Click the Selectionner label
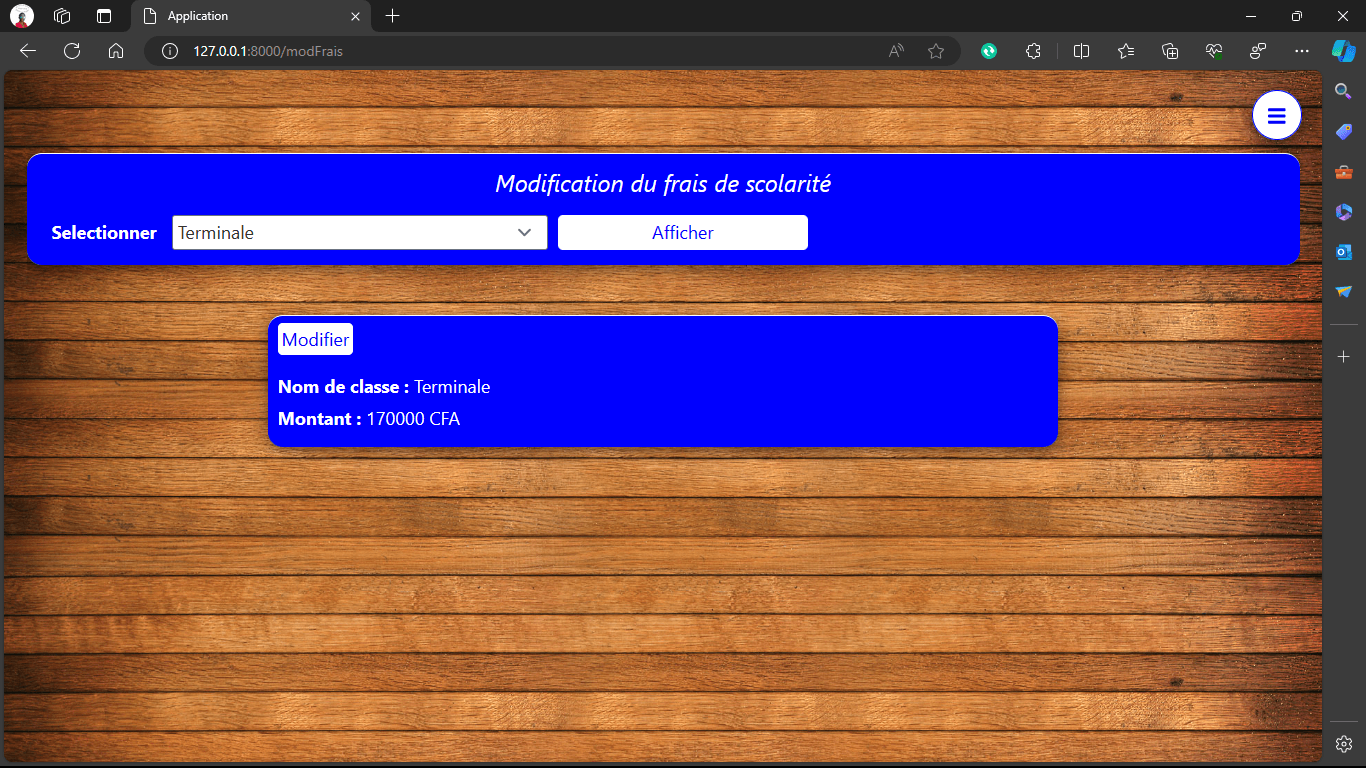This screenshot has width=1366, height=768. coord(104,233)
